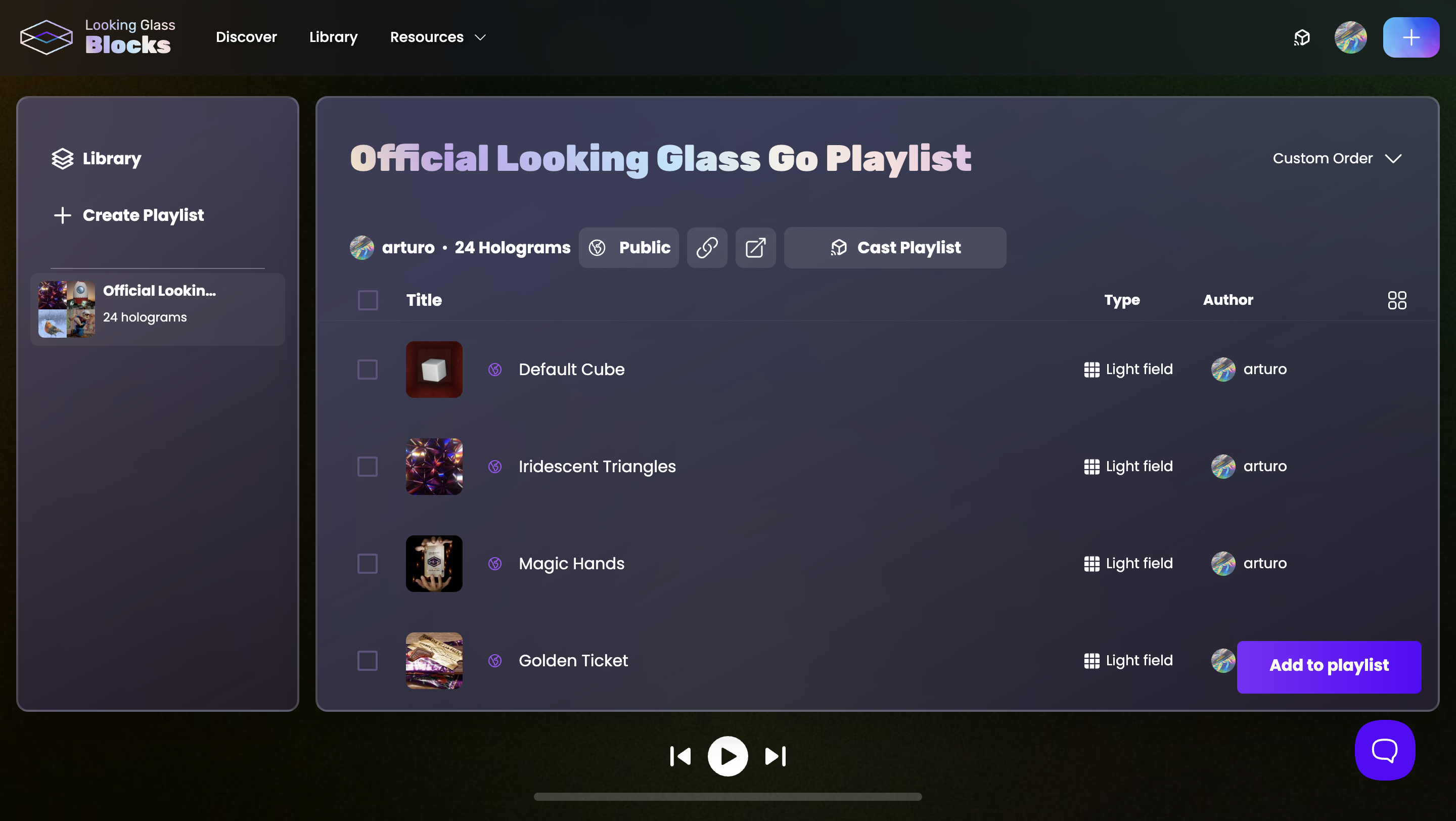Click the Cast Playlist button

[x=895, y=248]
